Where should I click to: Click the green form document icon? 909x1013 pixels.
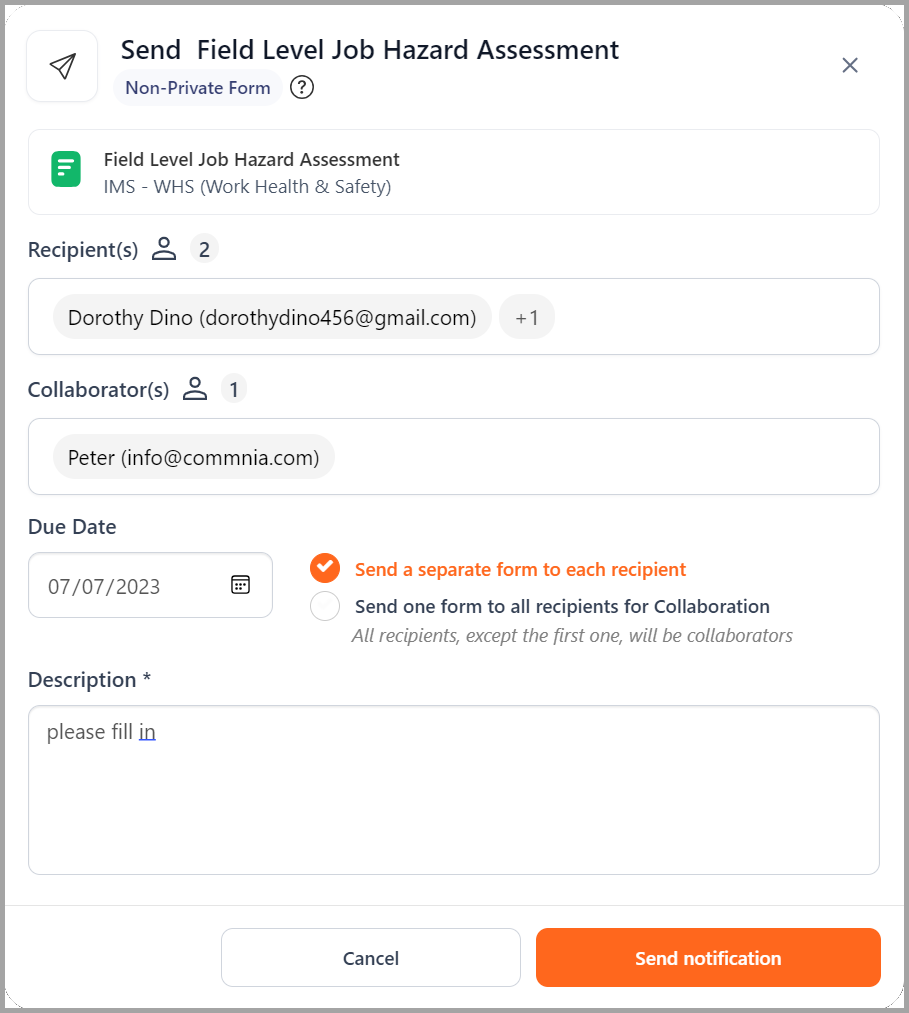66,169
